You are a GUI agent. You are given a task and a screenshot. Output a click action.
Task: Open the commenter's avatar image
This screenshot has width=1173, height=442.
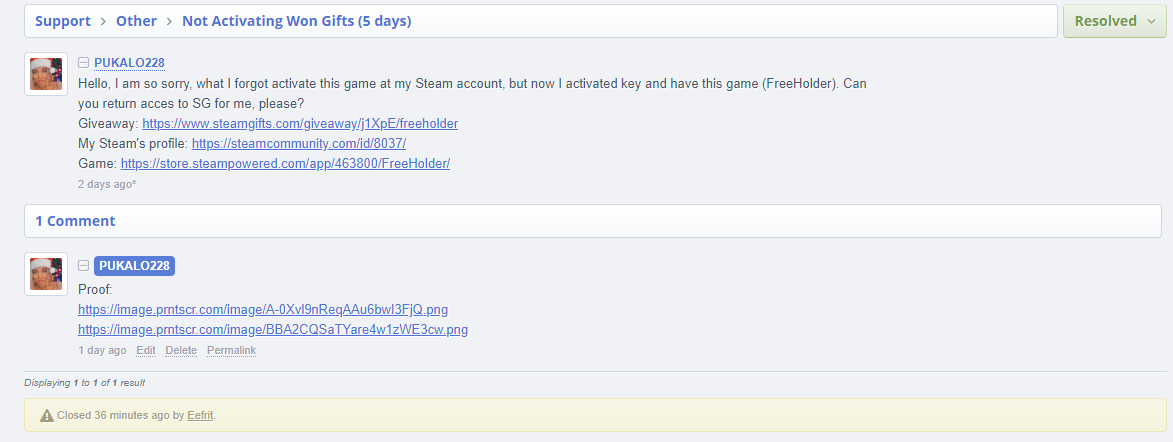click(46, 274)
